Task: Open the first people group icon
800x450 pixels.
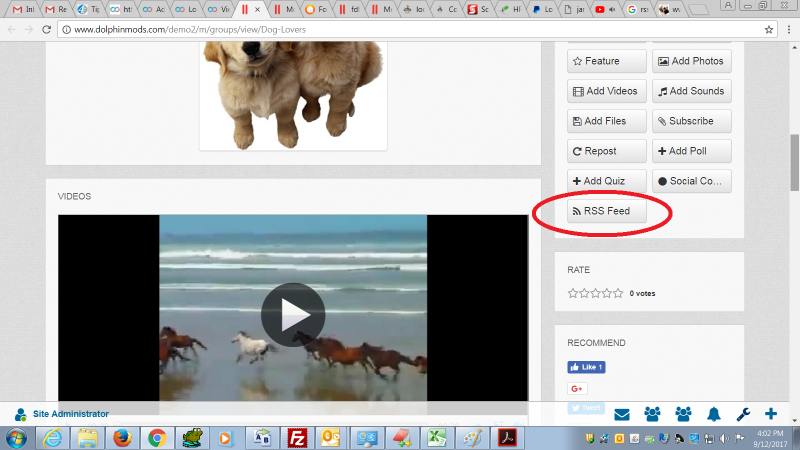Action: point(652,414)
